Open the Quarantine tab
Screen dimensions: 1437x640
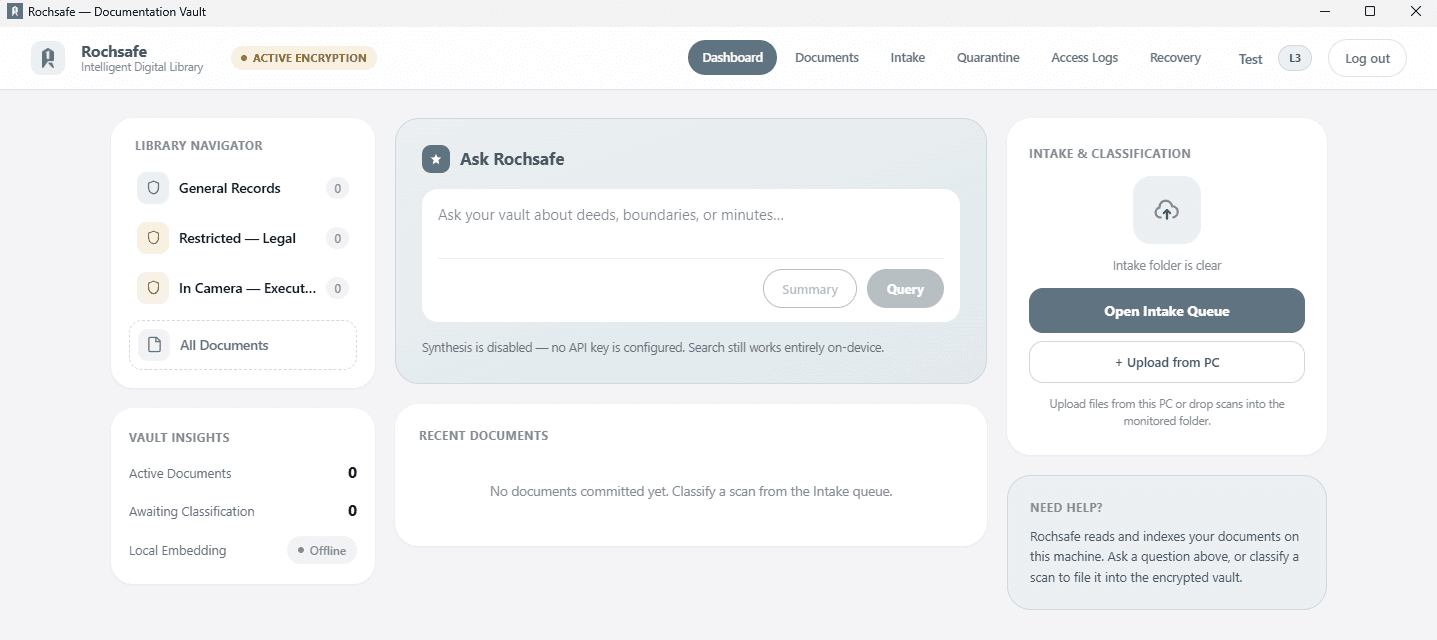(x=988, y=57)
